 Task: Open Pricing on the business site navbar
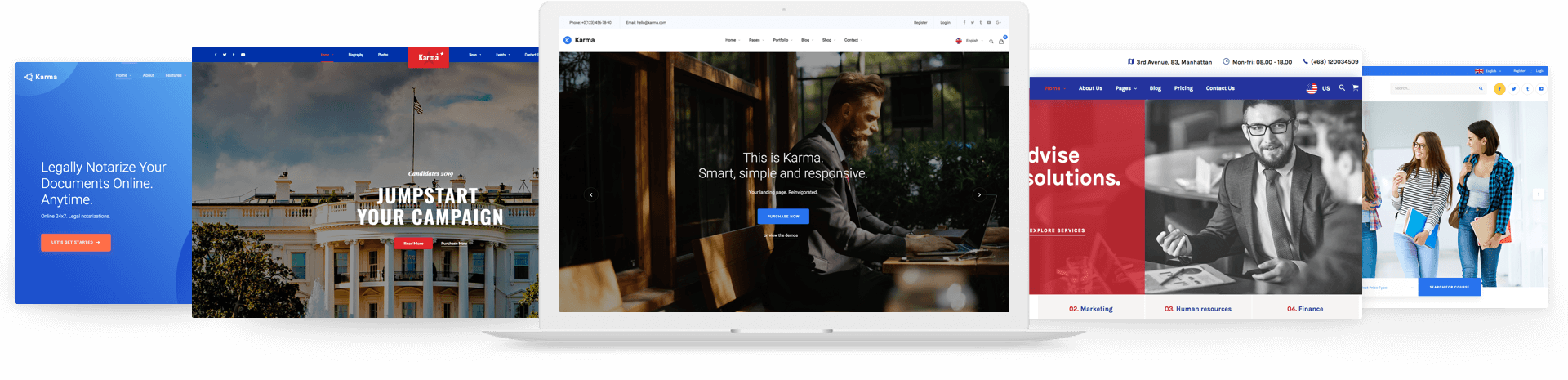1183,88
